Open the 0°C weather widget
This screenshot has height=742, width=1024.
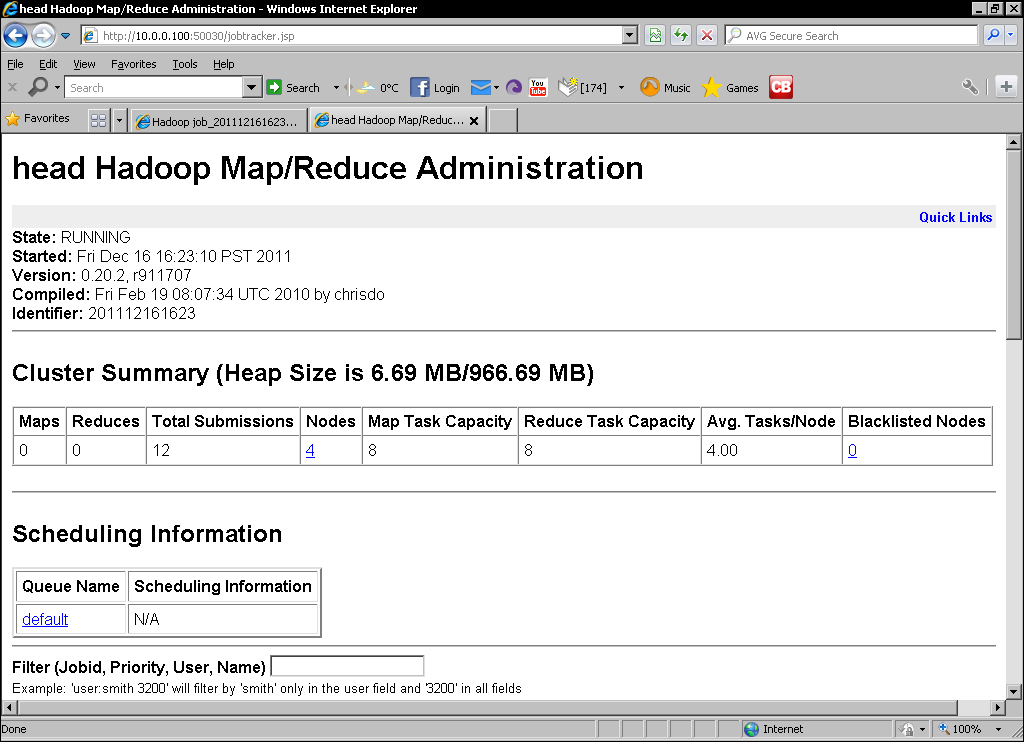click(x=378, y=88)
